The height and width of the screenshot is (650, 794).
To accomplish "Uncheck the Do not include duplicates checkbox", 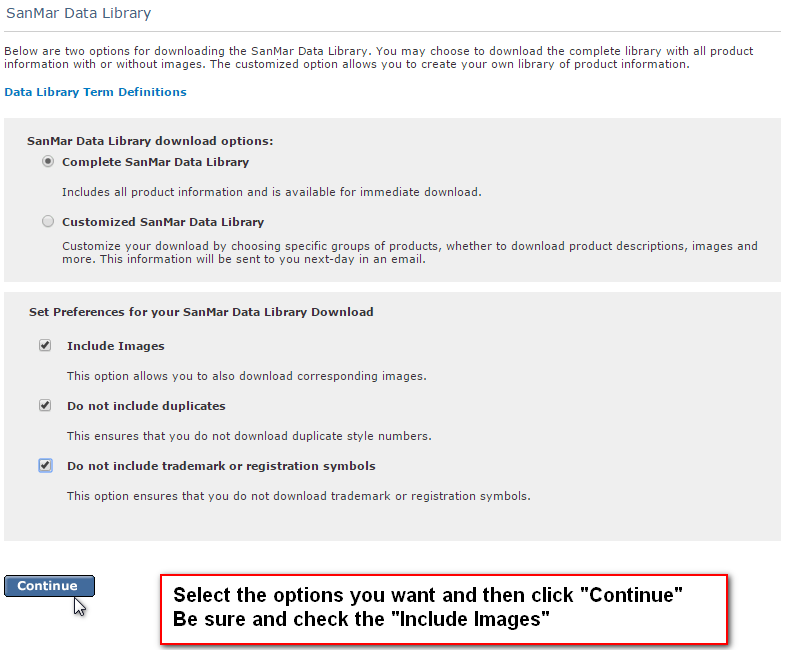I will coord(45,406).
